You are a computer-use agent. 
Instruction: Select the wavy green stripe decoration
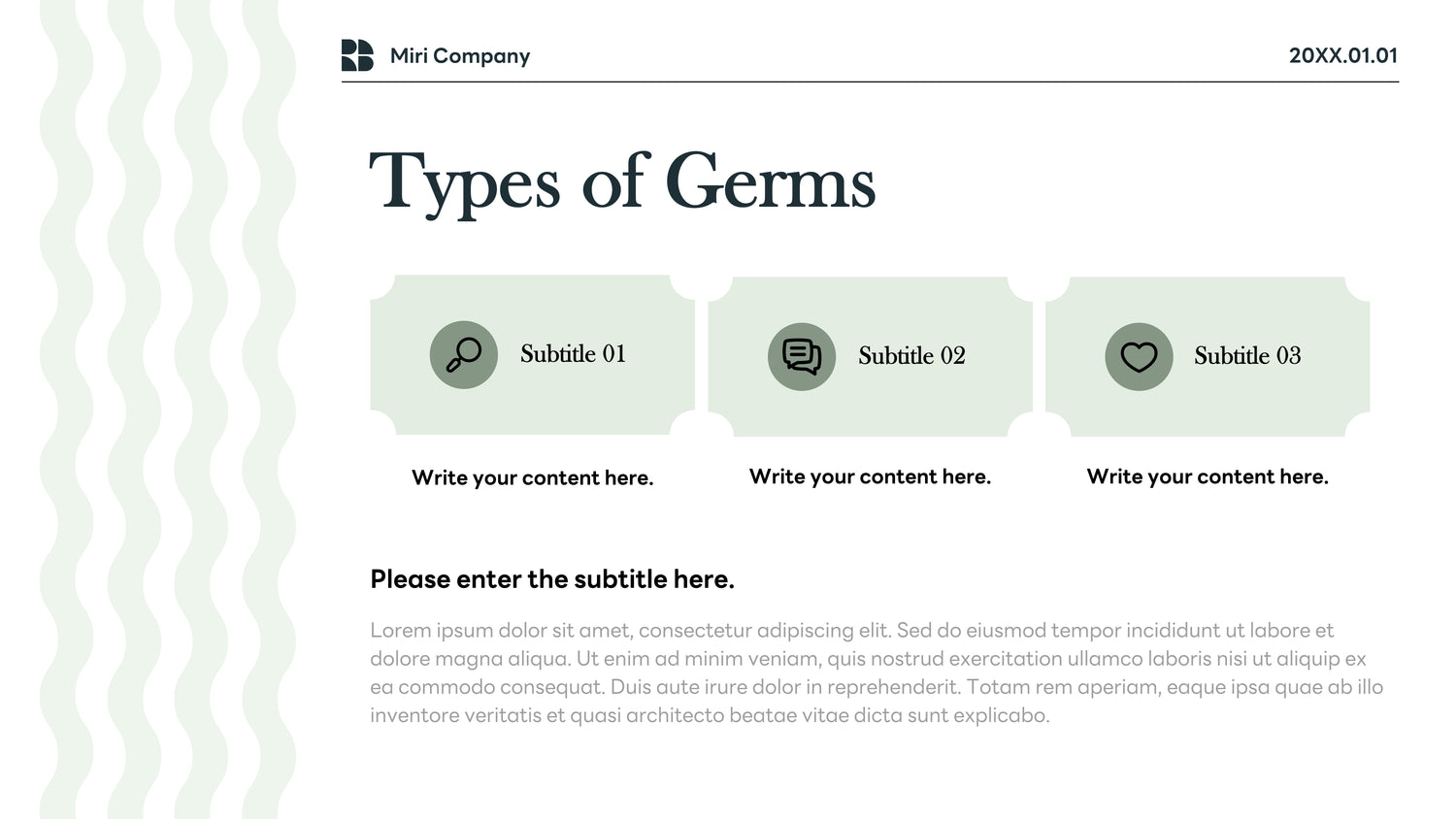pos(168,409)
